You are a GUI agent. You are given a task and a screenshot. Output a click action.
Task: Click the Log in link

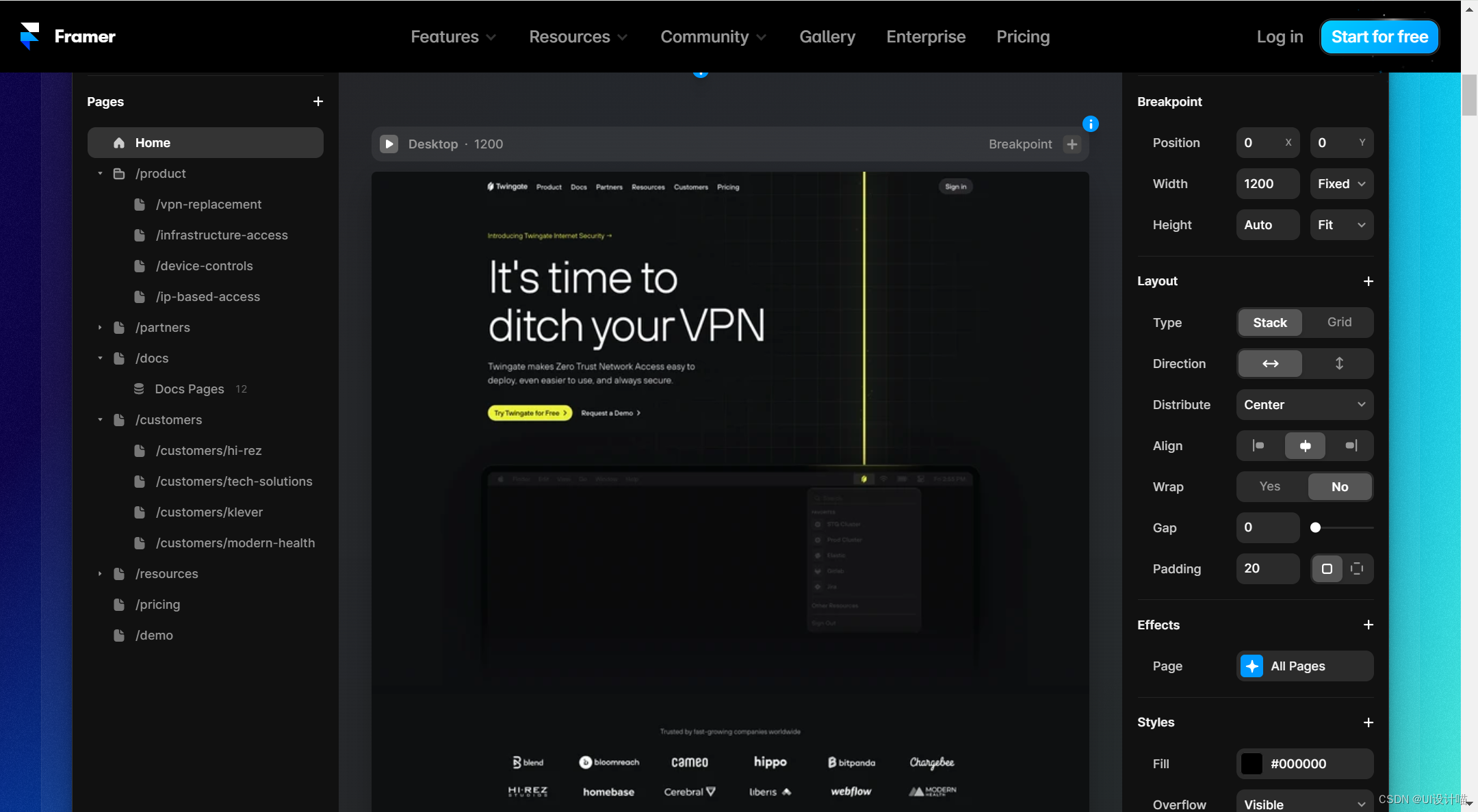[x=1280, y=37]
